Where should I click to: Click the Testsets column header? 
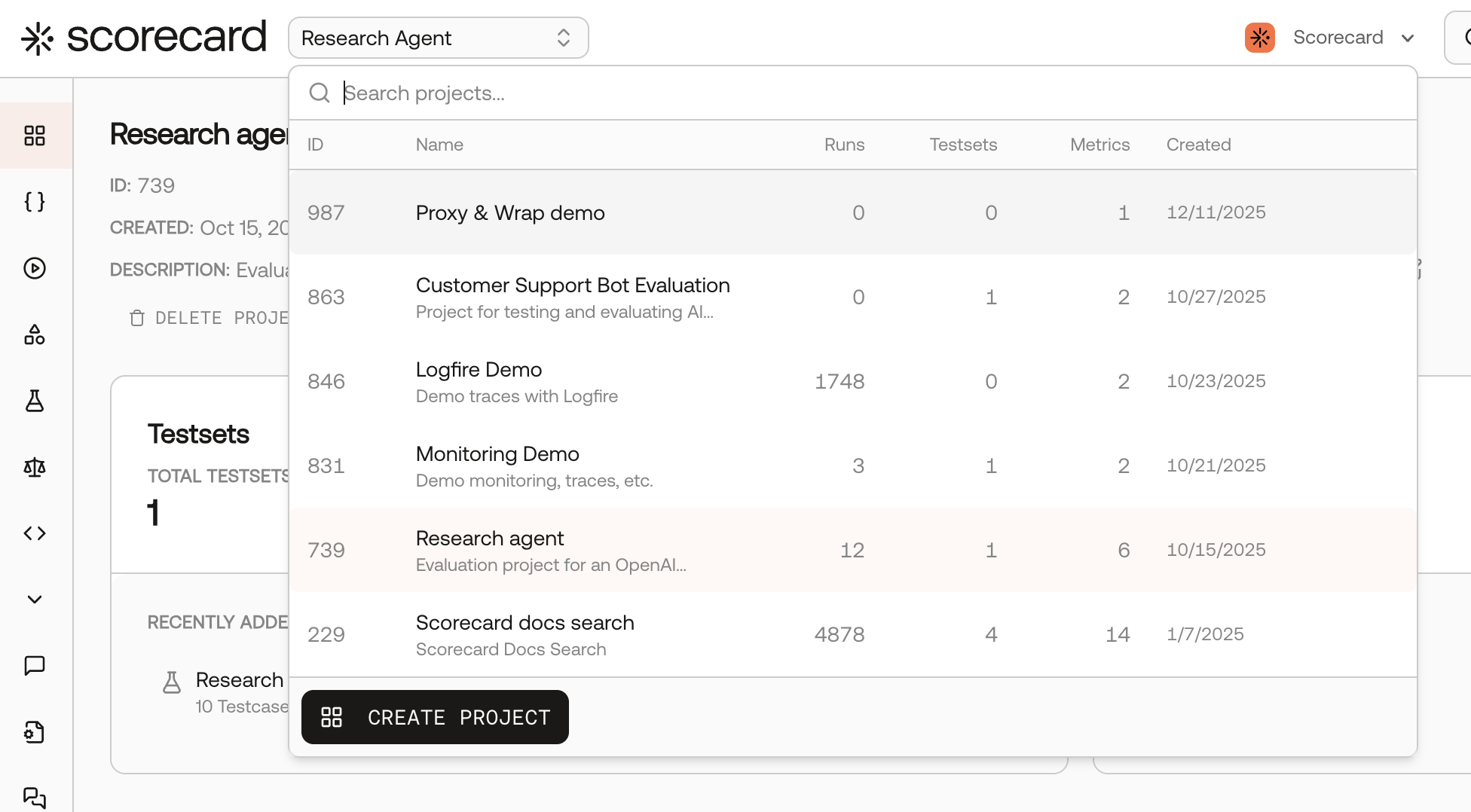click(963, 145)
